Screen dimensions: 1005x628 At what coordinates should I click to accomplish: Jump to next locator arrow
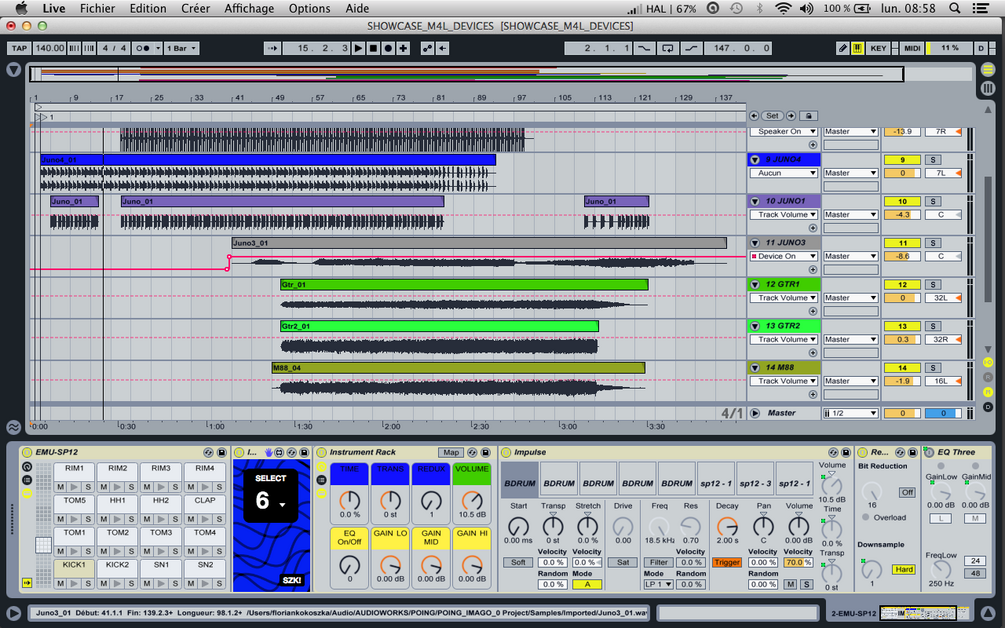pos(791,116)
